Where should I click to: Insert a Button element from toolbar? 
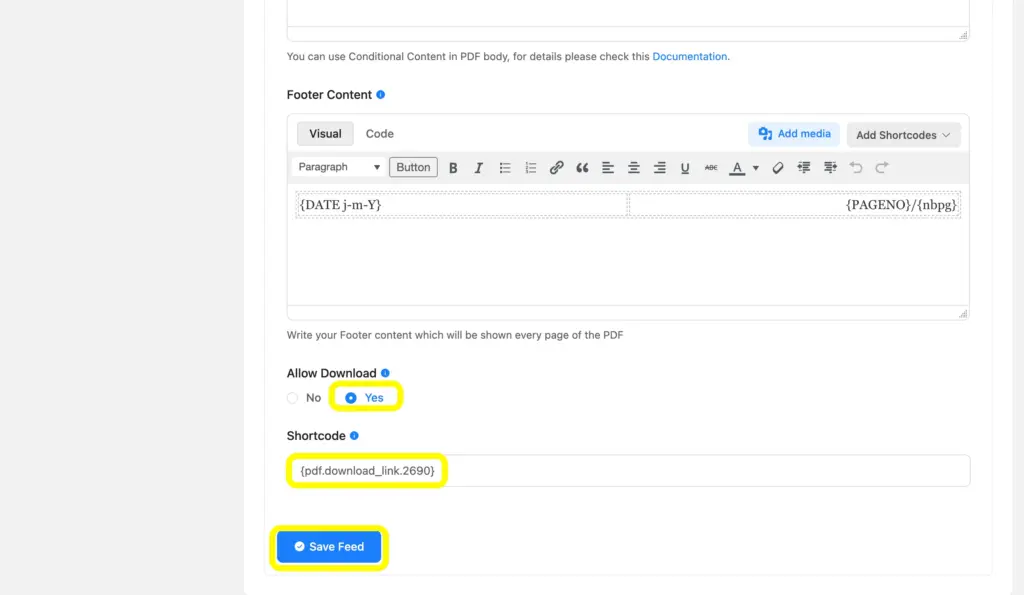[413, 167]
